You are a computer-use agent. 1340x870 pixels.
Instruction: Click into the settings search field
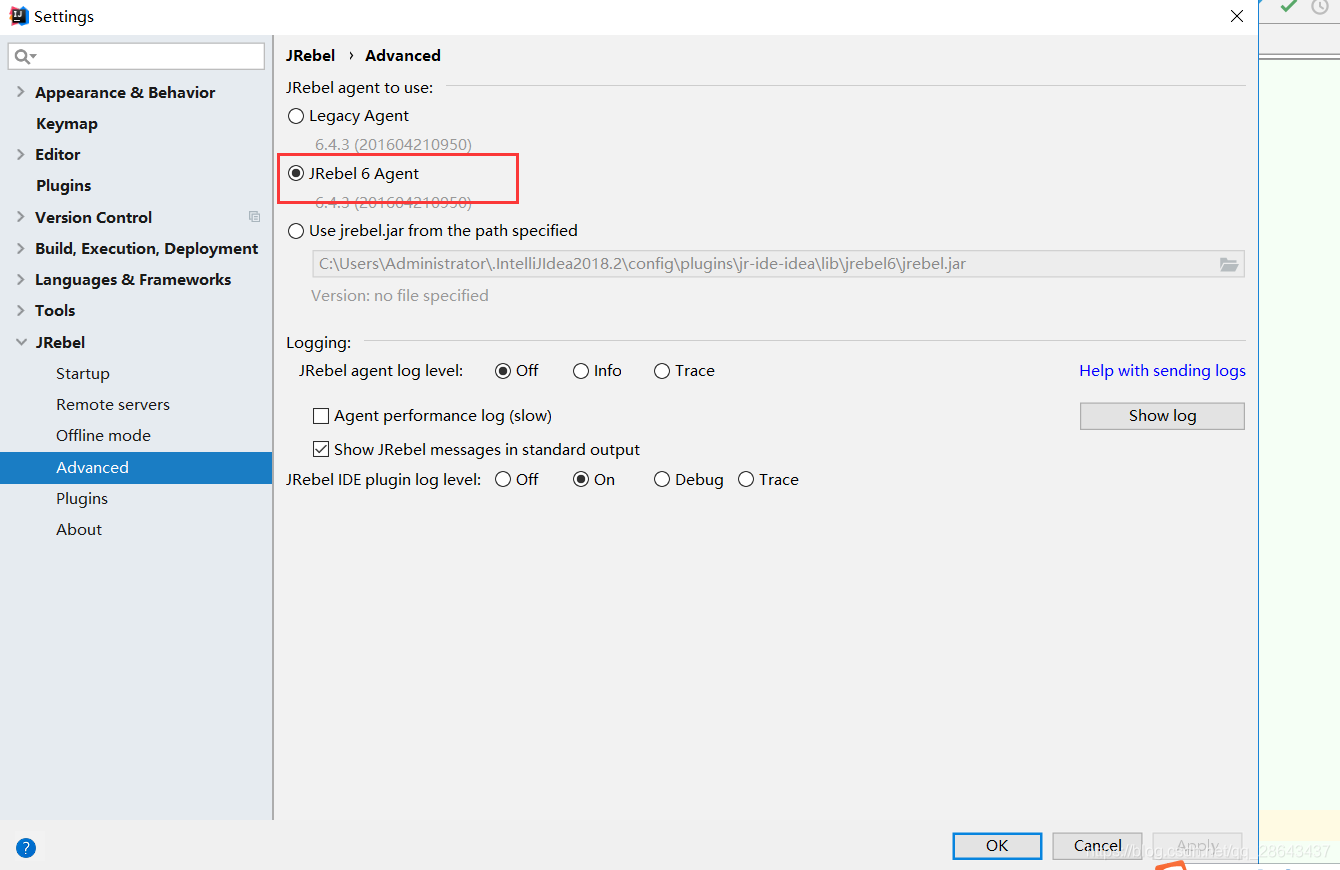137,56
